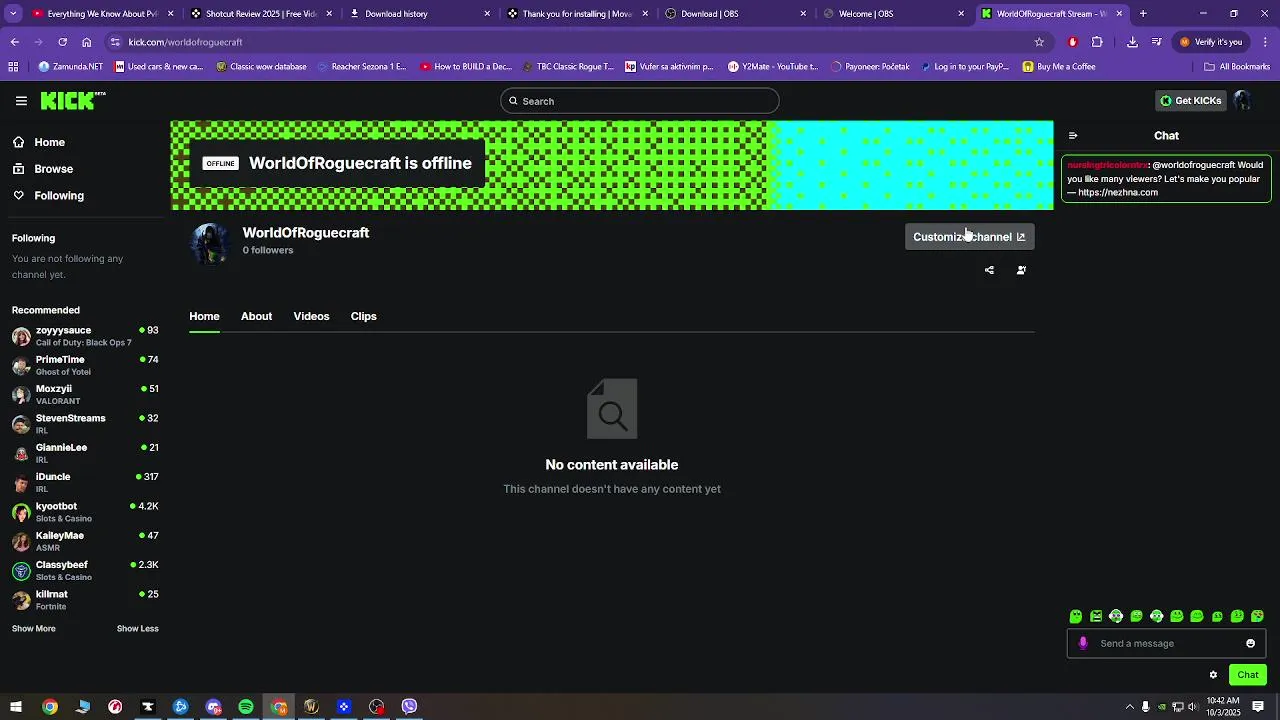Expand recommended list with Show More
Screen dimensions: 1280x720
(34, 629)
